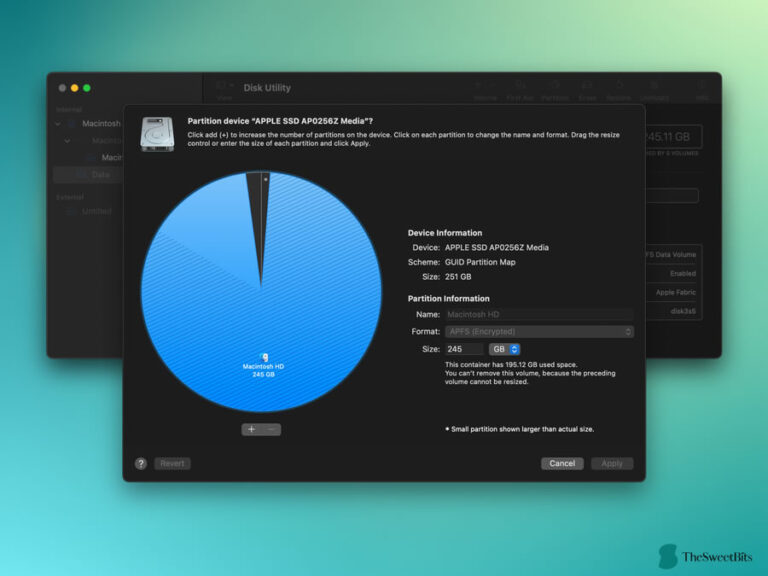The image size is (768, 576).
Task: Click the 'Partition Information' heading
Action: tap(449, 299)
